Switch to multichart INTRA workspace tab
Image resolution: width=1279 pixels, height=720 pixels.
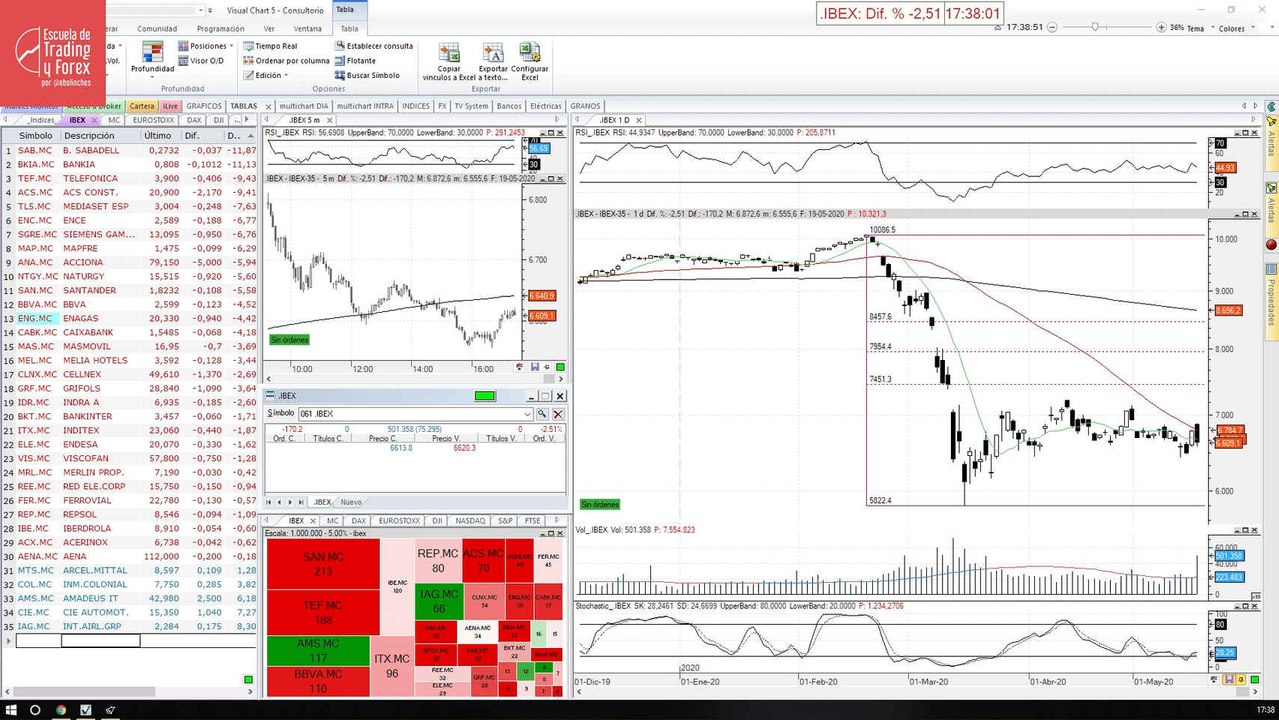pyautogui.click(x=365, y=106)
